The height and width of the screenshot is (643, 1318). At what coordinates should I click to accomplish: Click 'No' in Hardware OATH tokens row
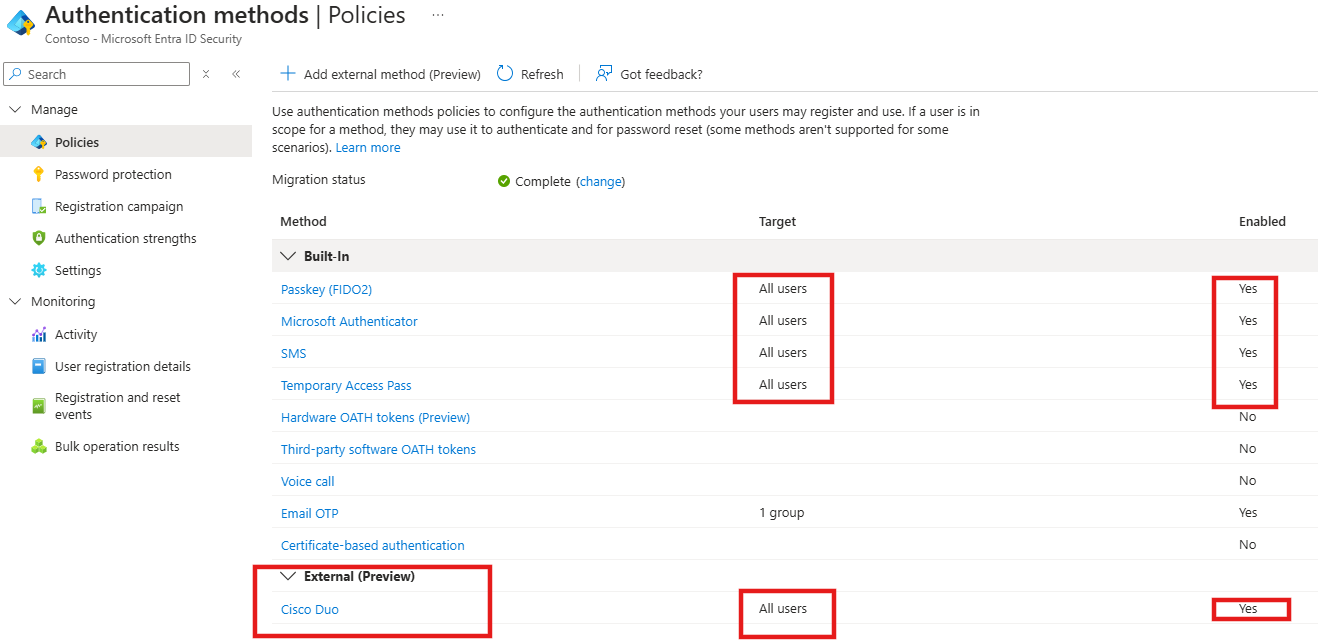coord(1248,416)
